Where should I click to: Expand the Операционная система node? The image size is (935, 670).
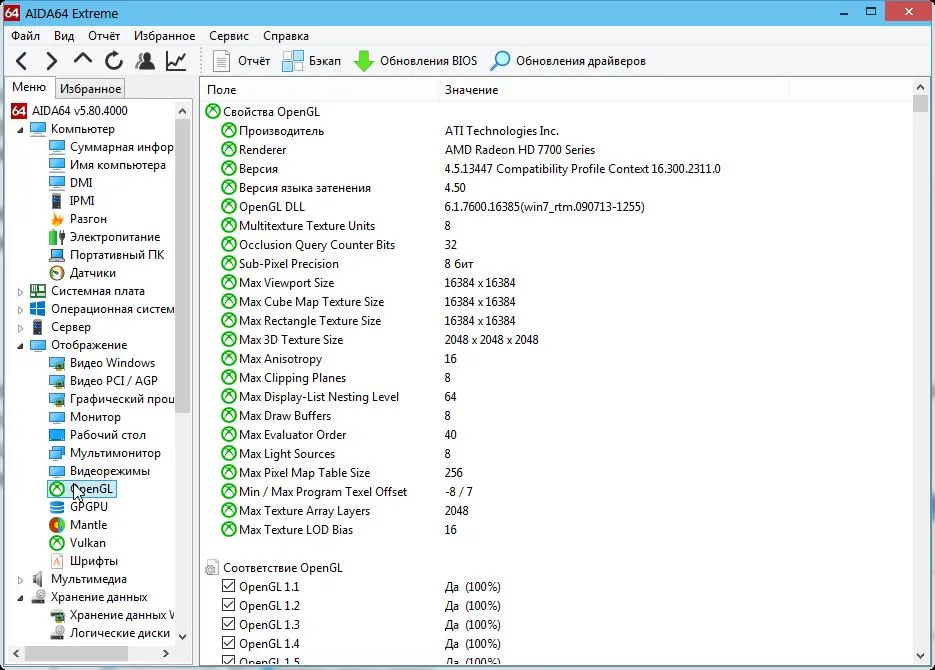(x=20, y=310)
